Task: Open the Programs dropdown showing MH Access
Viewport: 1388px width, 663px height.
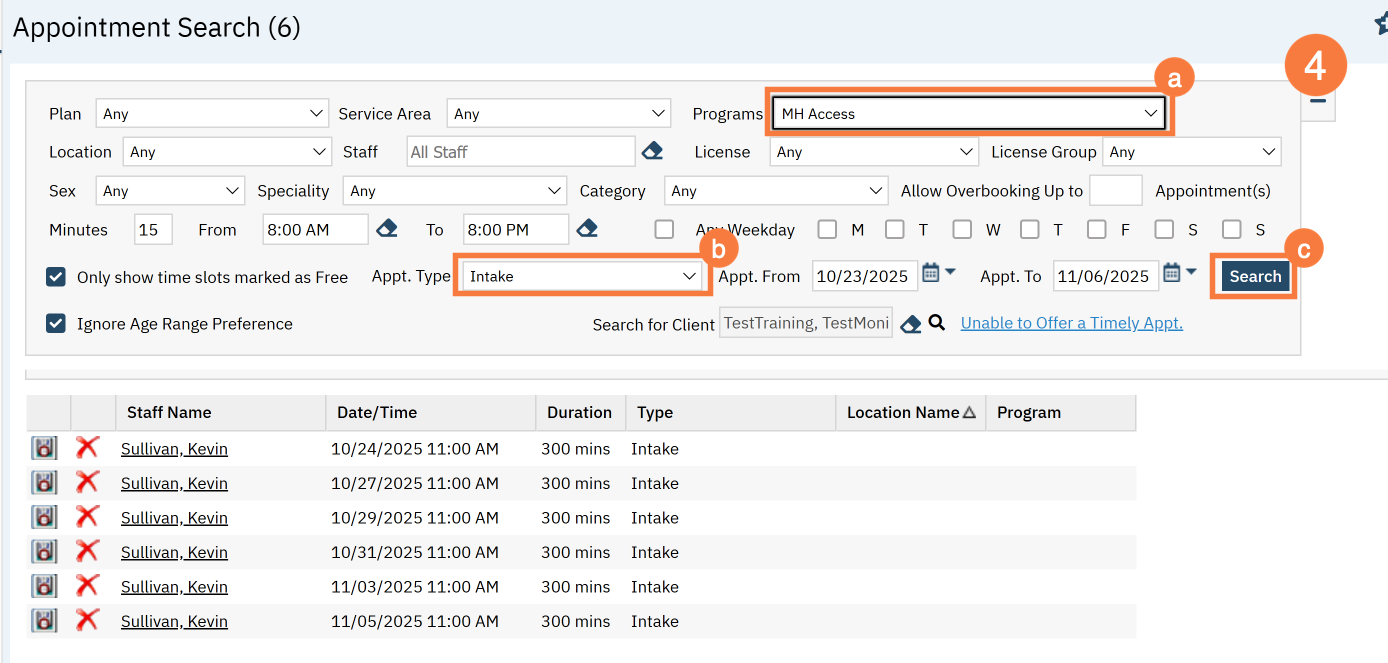Action: [968, 114]
